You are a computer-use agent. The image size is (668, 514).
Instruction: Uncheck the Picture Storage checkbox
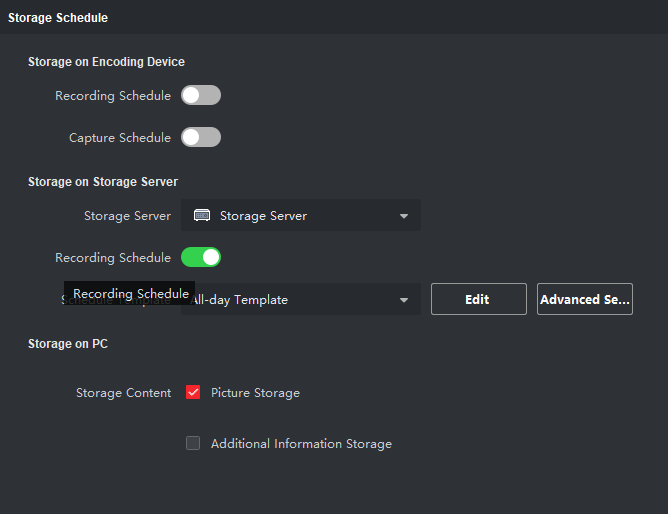coord(193,393)
